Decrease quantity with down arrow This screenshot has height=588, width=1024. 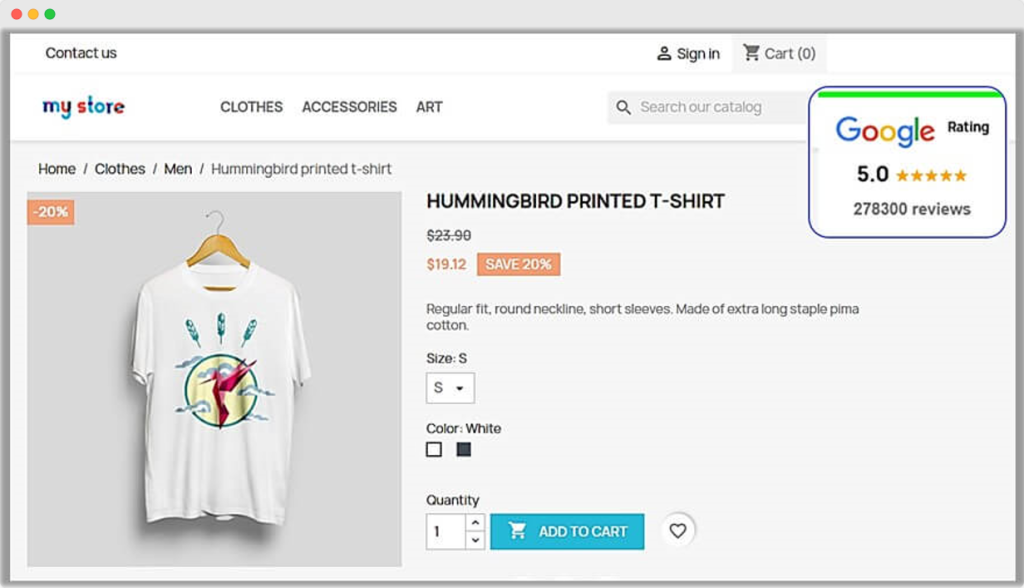[x=476, y=540]
